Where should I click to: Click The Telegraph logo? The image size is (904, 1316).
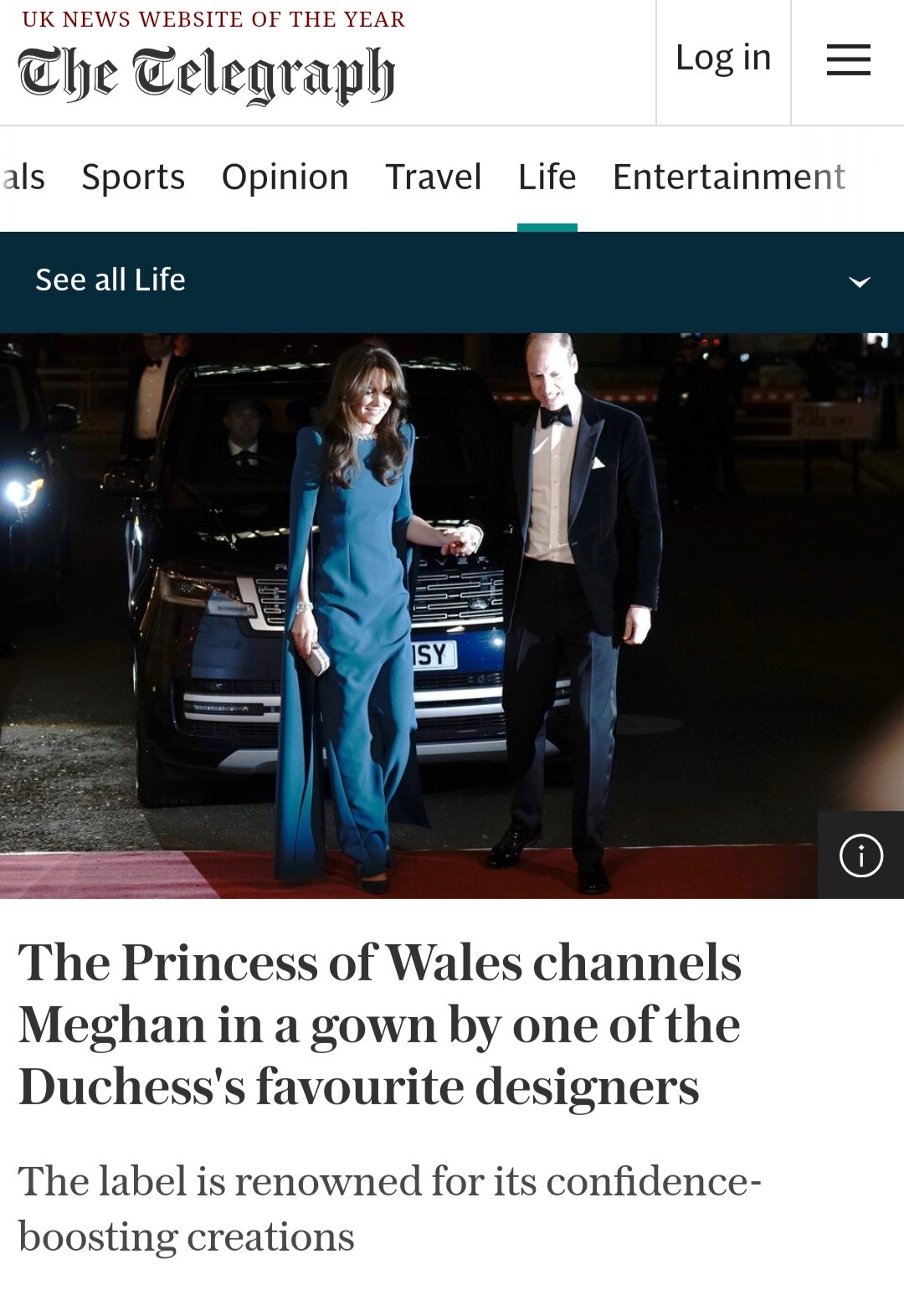click(206, 75)
